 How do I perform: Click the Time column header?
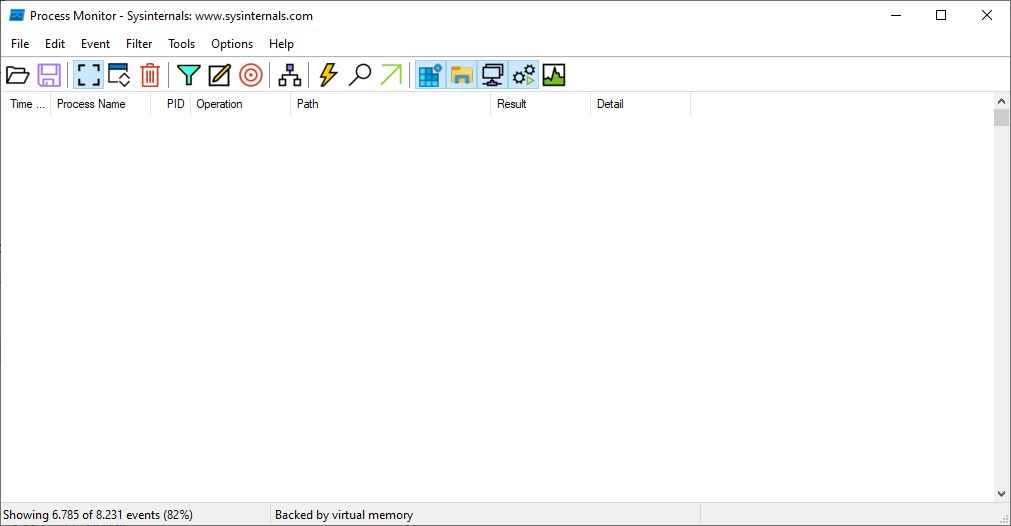pos(26,104)
